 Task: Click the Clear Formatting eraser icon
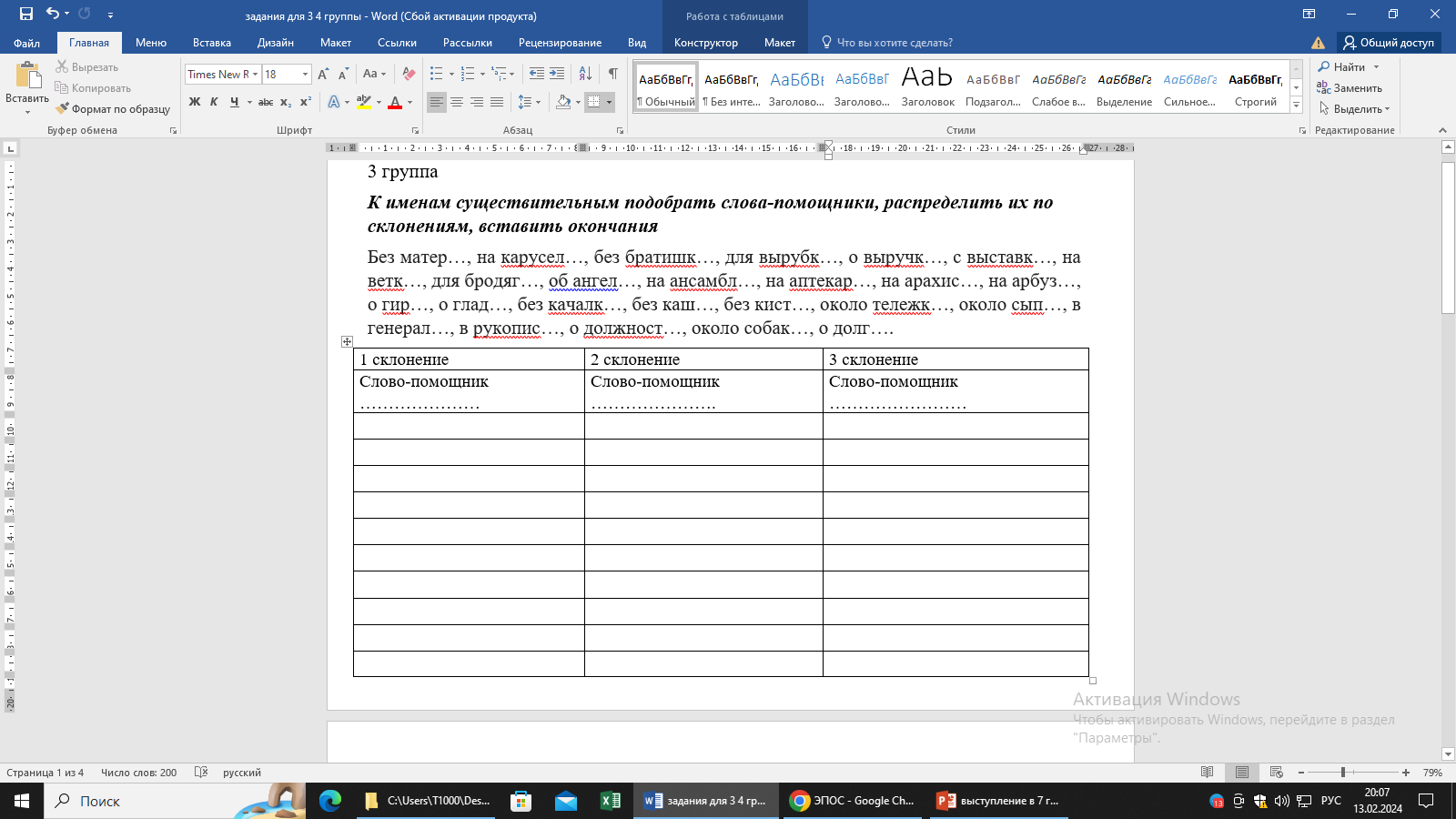409,74
